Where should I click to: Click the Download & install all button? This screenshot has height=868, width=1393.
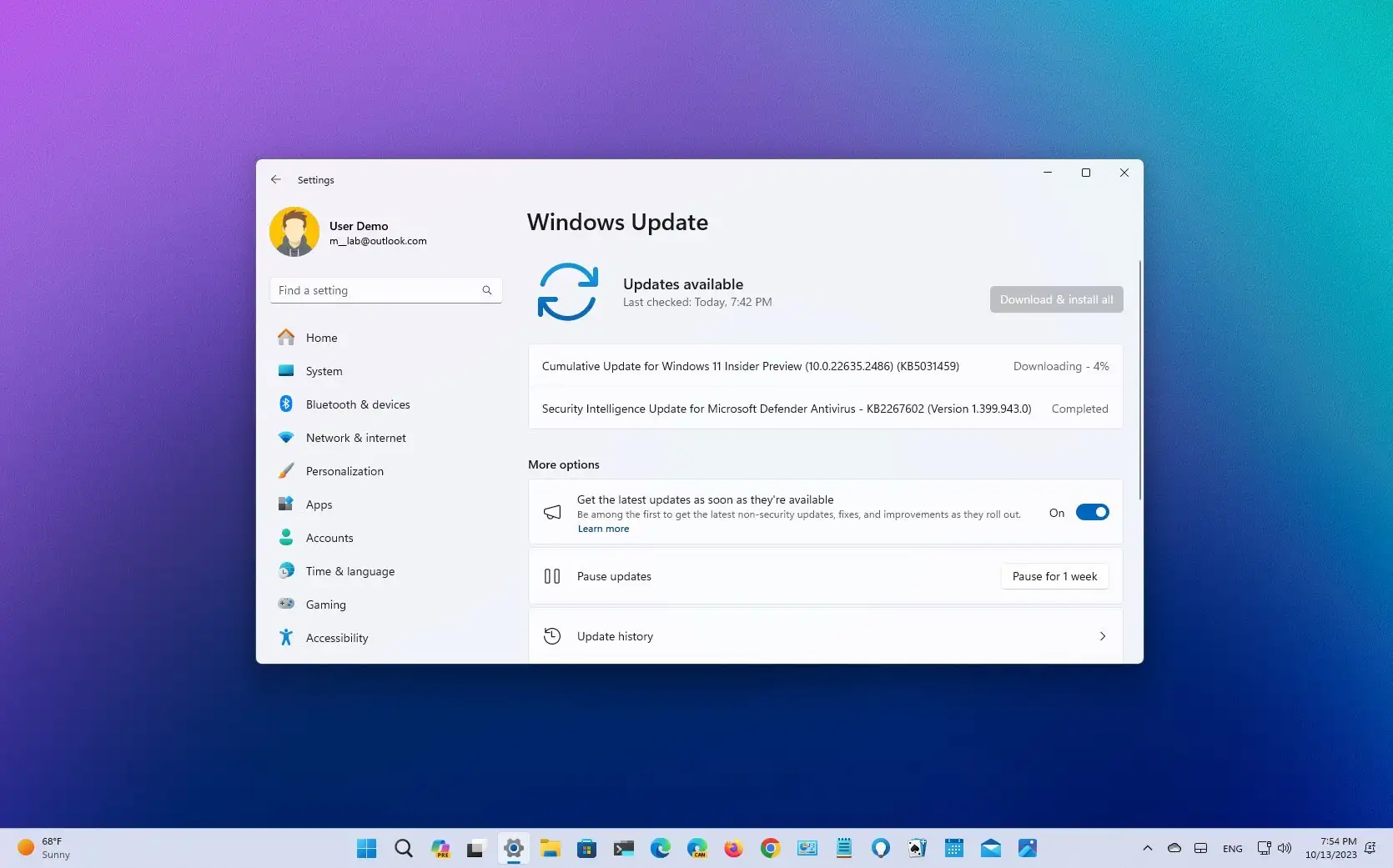[1056, 299]
